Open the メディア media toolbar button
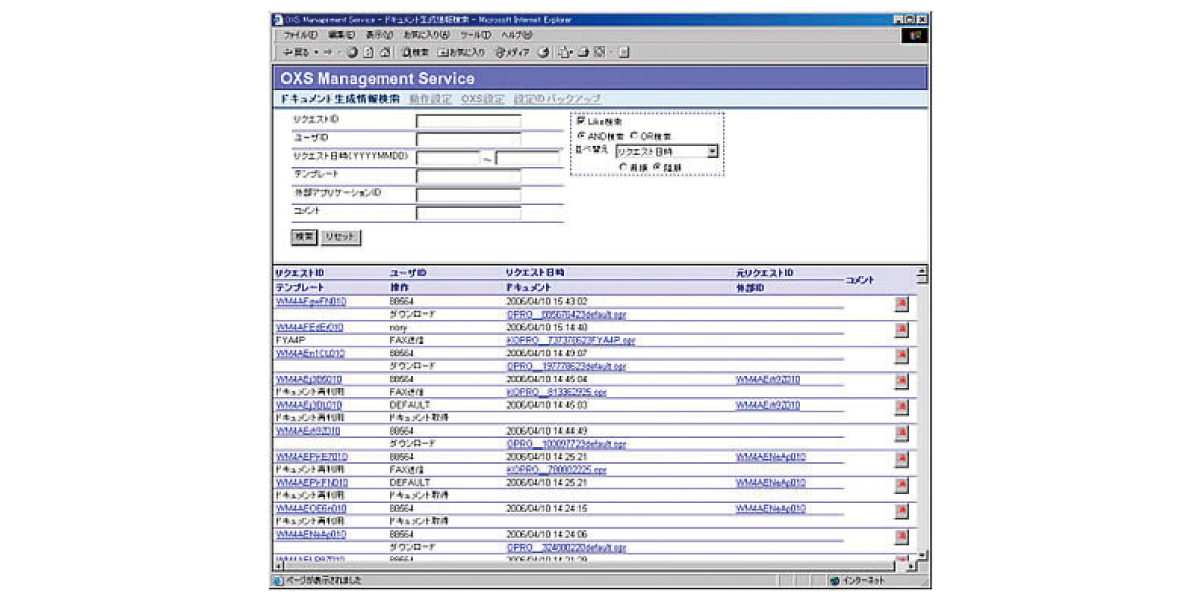The image size is (1200, 600). coord(512,52)
